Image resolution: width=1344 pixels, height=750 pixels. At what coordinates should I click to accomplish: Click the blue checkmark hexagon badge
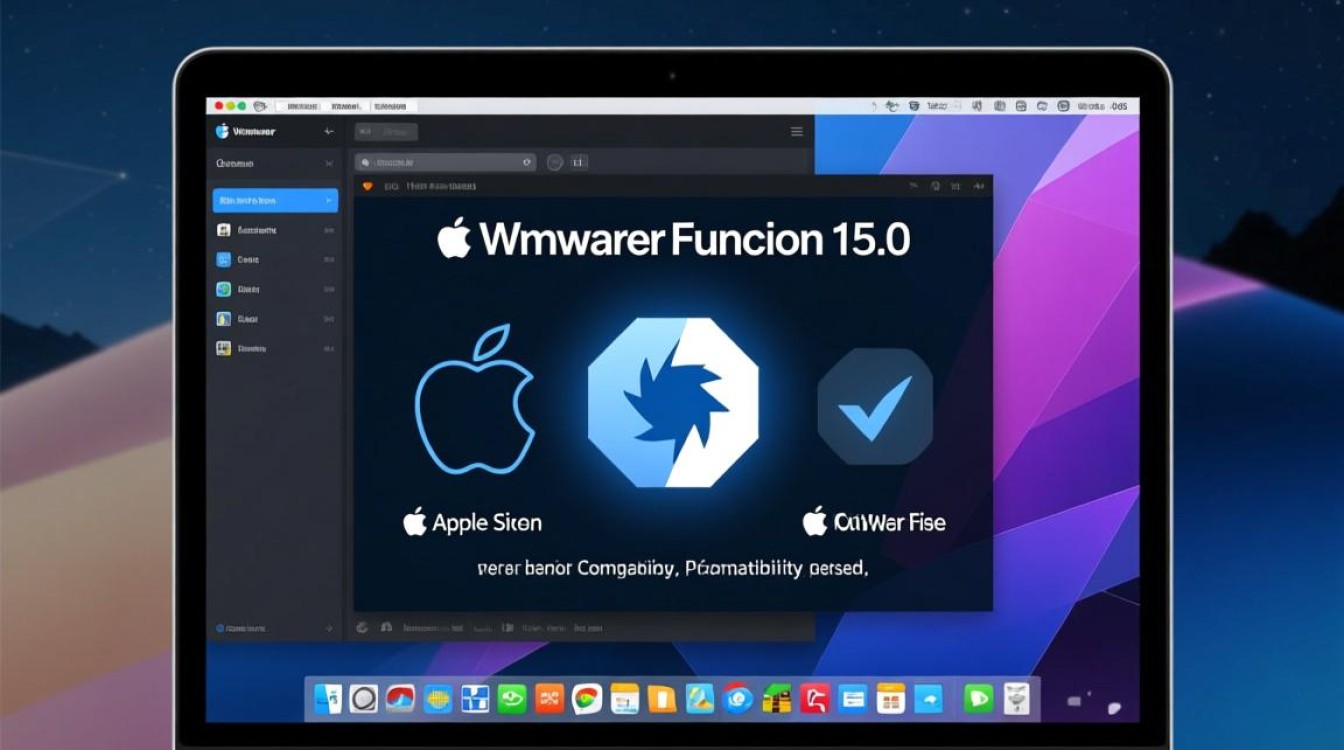click(875, 406)
